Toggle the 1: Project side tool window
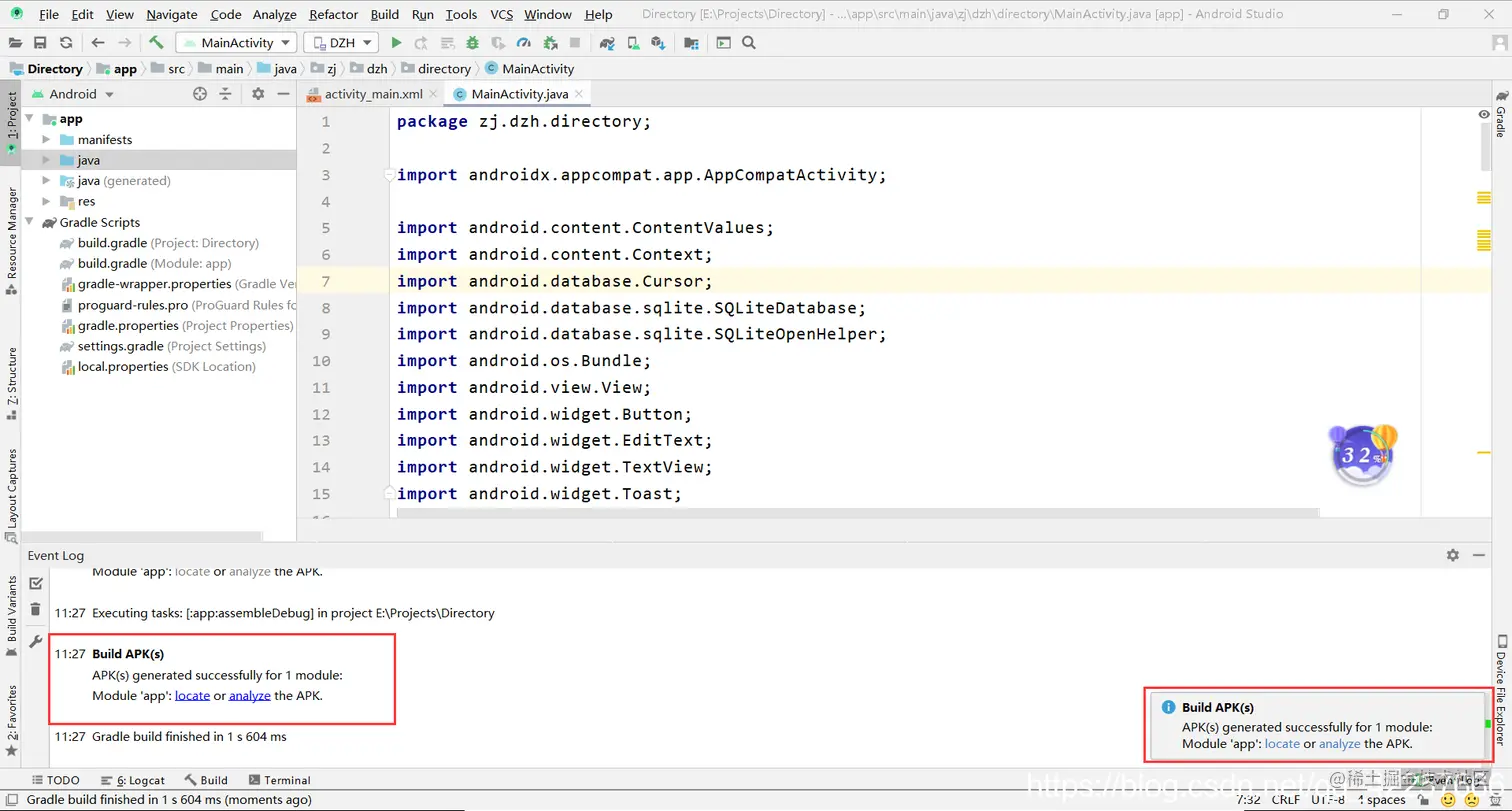The width and height of the screenshot is (1512, 811). [x=11, y=122]
